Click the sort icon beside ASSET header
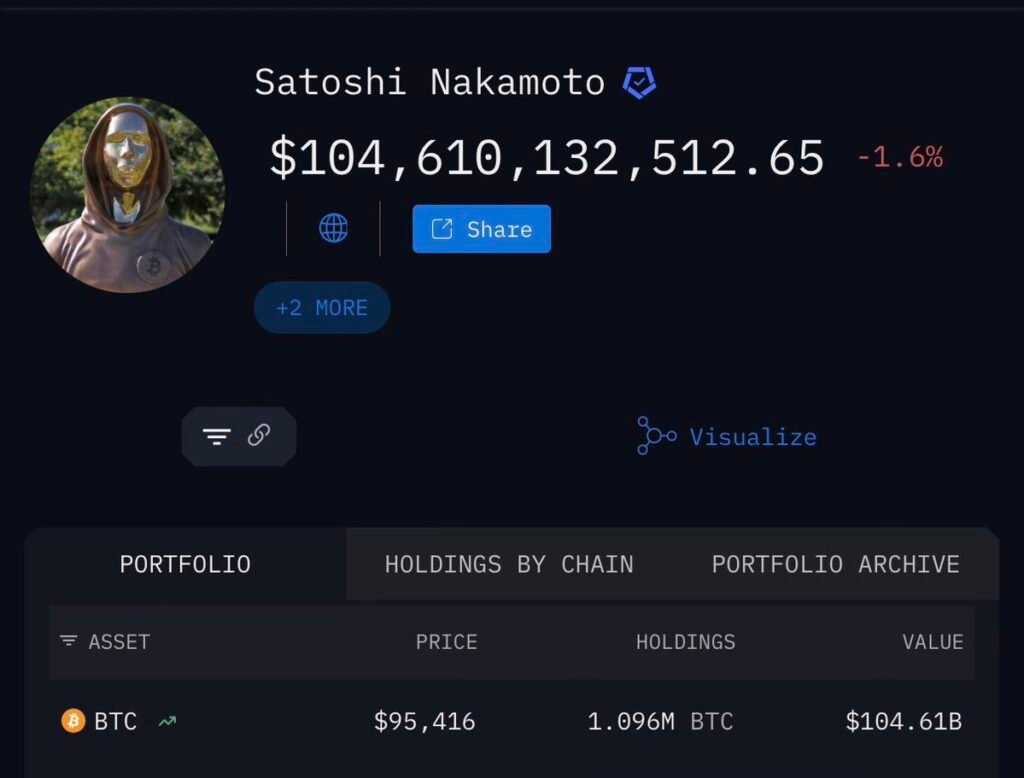The height and width of the screenshot is (778, 1024). click(x=68, y=642)
